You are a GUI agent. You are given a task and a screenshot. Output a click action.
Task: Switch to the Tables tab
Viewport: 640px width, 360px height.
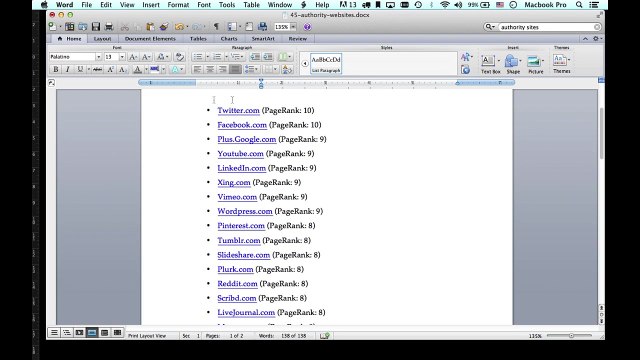[198, 39]
